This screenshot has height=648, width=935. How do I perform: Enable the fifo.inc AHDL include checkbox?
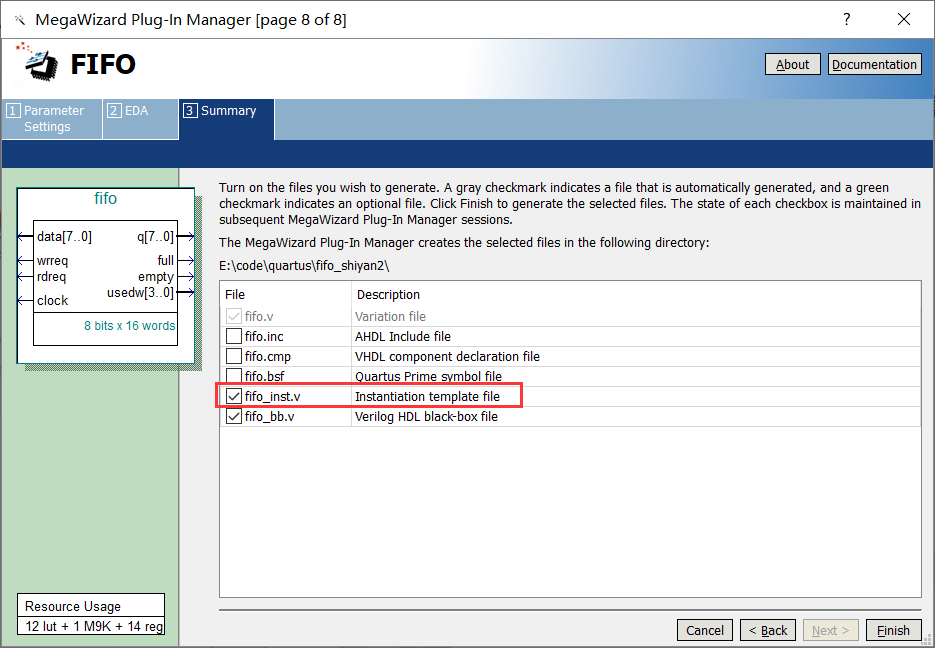[x=234, y=336]
